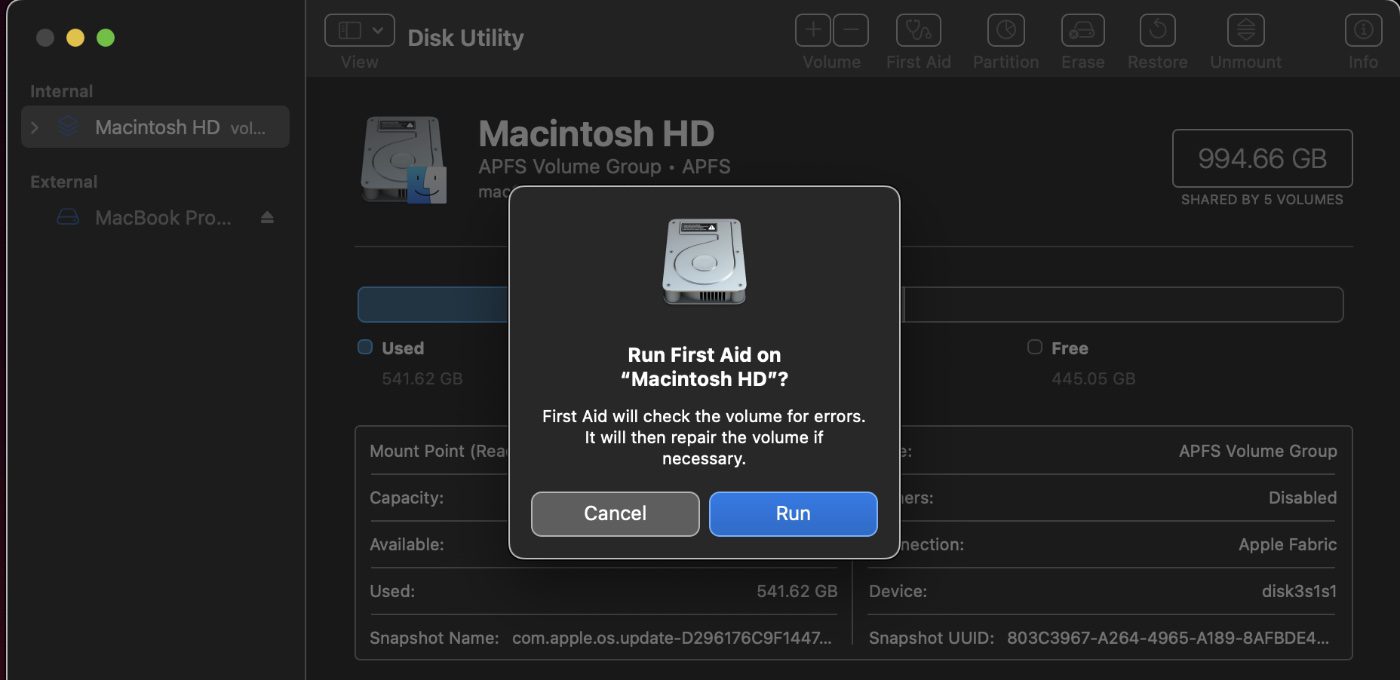1400x680 pixels.
Task: Click the disk usage bar
Action: pos(1120,305)
